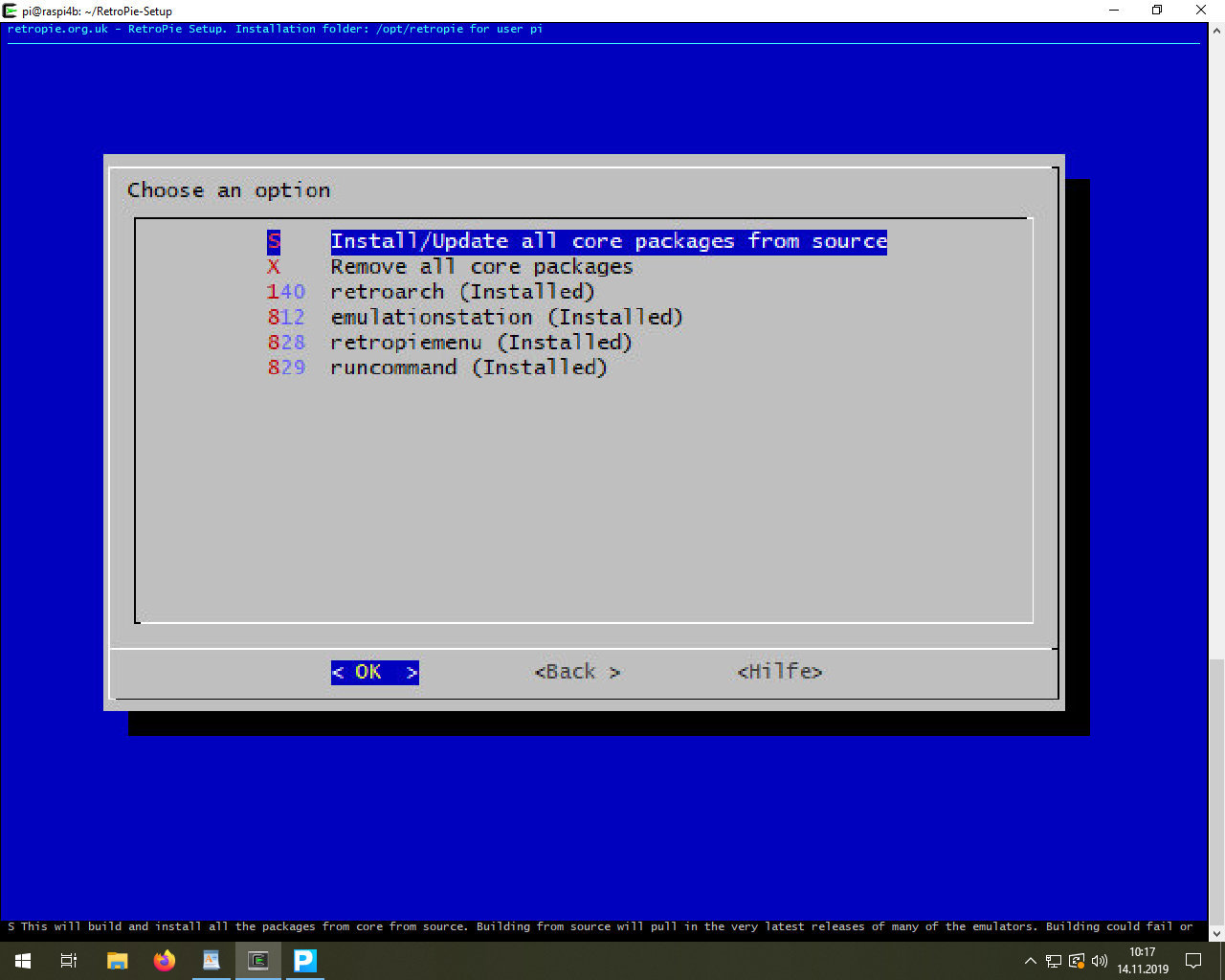
Task: Open the image viewer app on taskbar
Action: coord(212,961)
